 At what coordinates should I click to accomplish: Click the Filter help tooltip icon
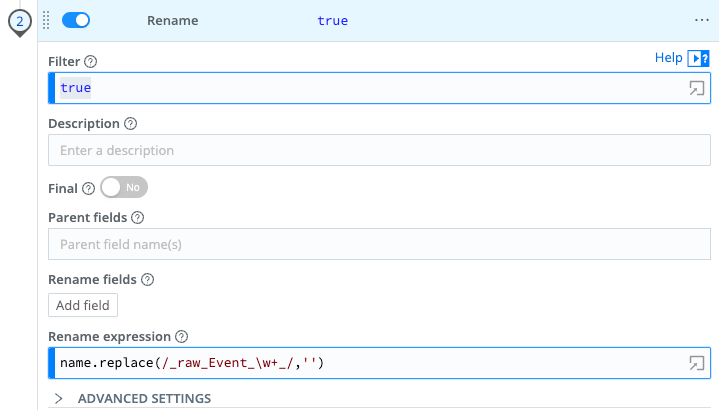coord(91,62)
